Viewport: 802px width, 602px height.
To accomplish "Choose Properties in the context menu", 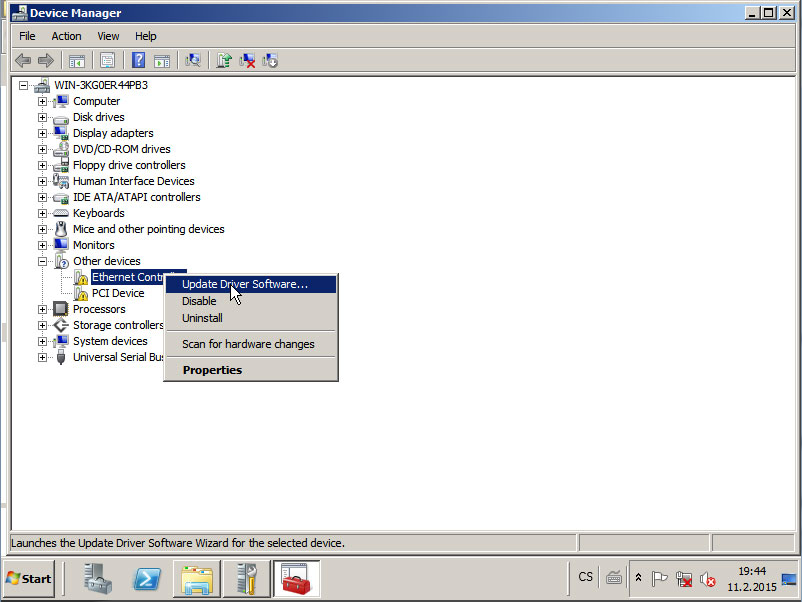I will pyautogui.click(x=212, y=370).
